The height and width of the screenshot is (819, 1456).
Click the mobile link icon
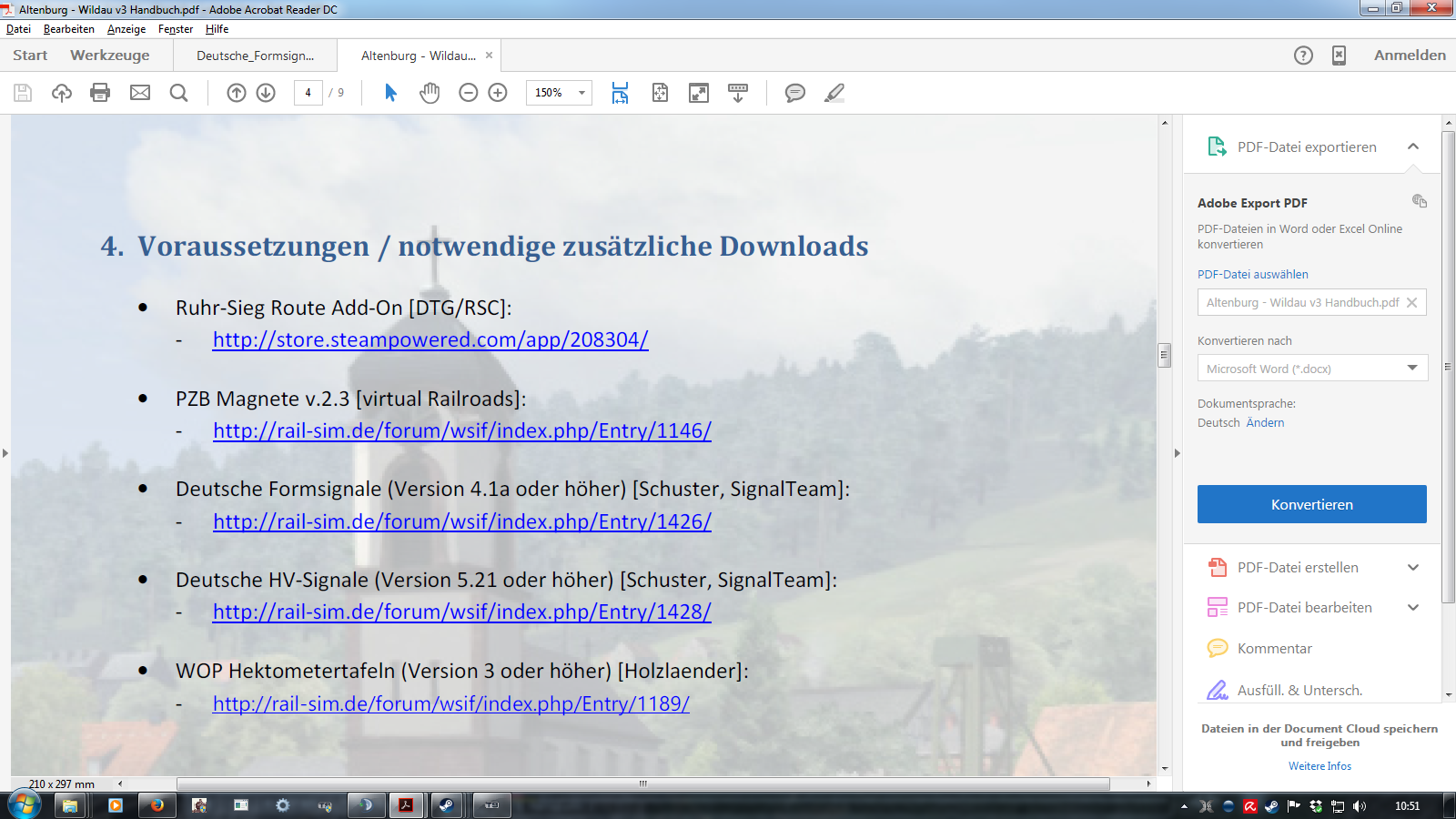(1340, 56)
